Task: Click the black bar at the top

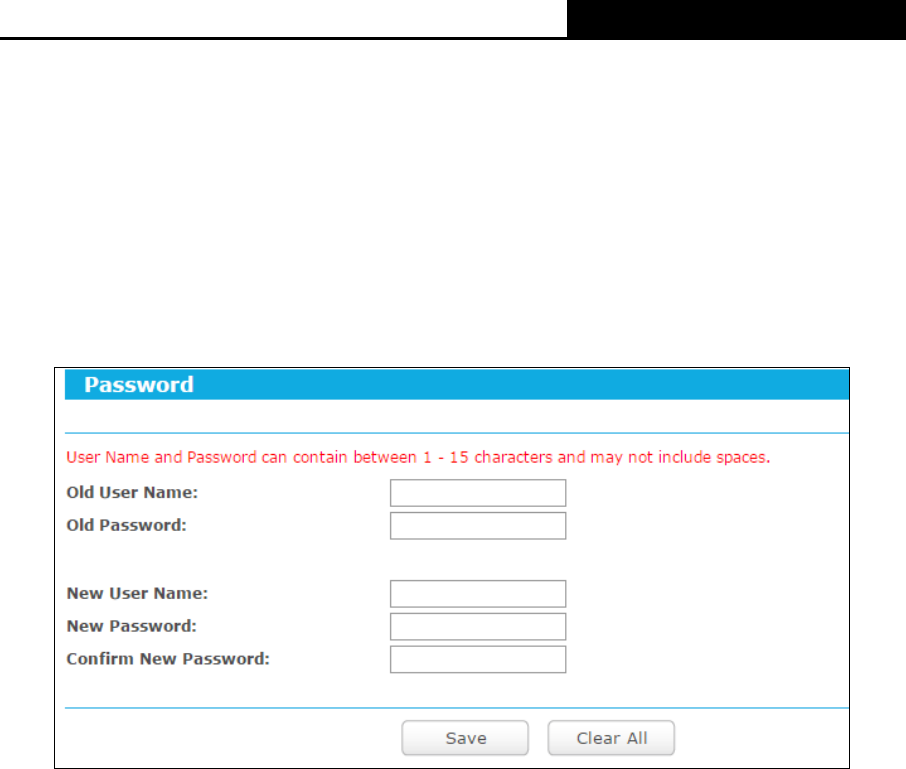Action: pos(736,19)
